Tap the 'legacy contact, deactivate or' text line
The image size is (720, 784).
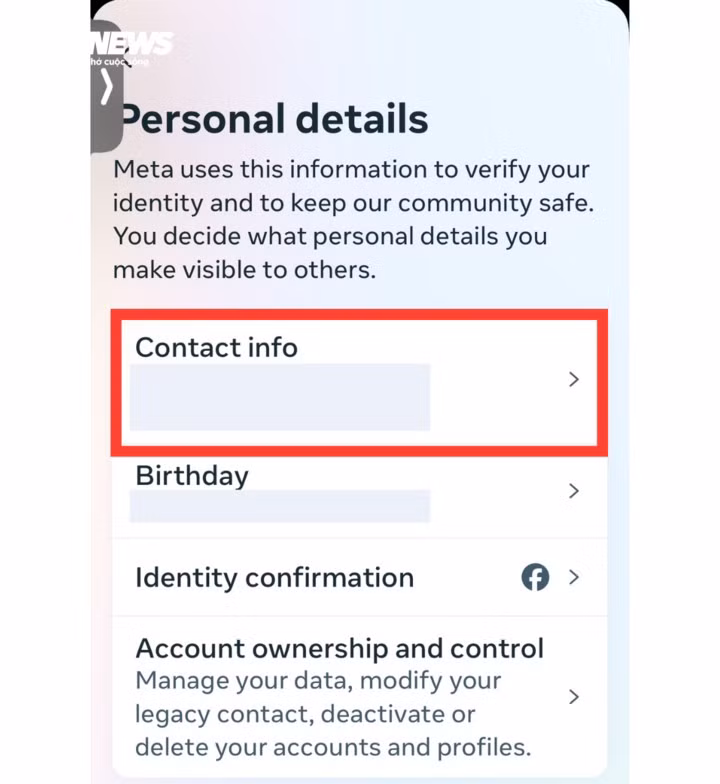(305, 714)
